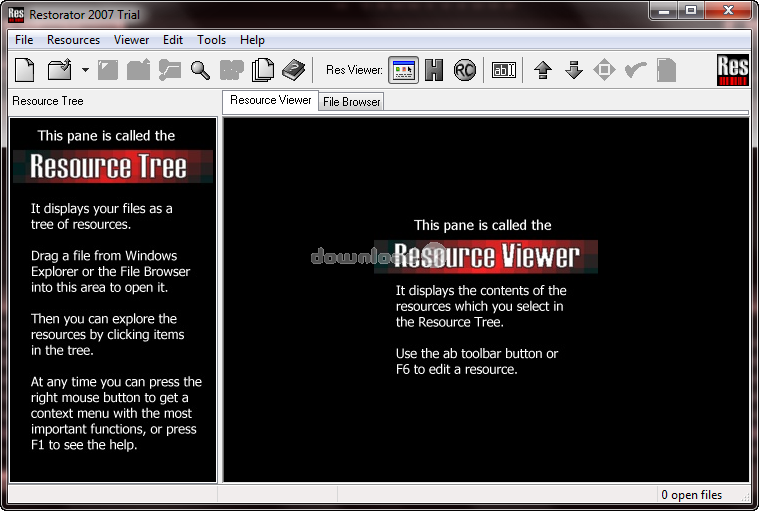This screenshot has width=759, height=511.
Task: Click the magnifying glass Find icon
Action: tap(200, 70)
